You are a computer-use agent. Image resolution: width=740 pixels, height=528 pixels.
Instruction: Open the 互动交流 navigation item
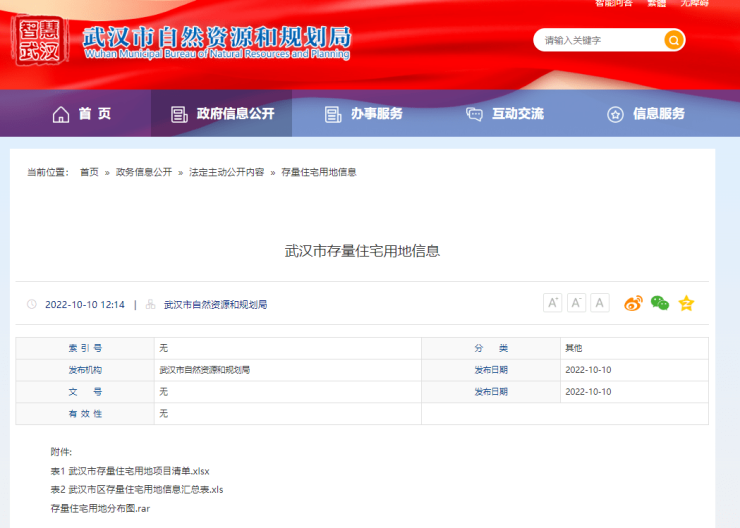(505, 114)
